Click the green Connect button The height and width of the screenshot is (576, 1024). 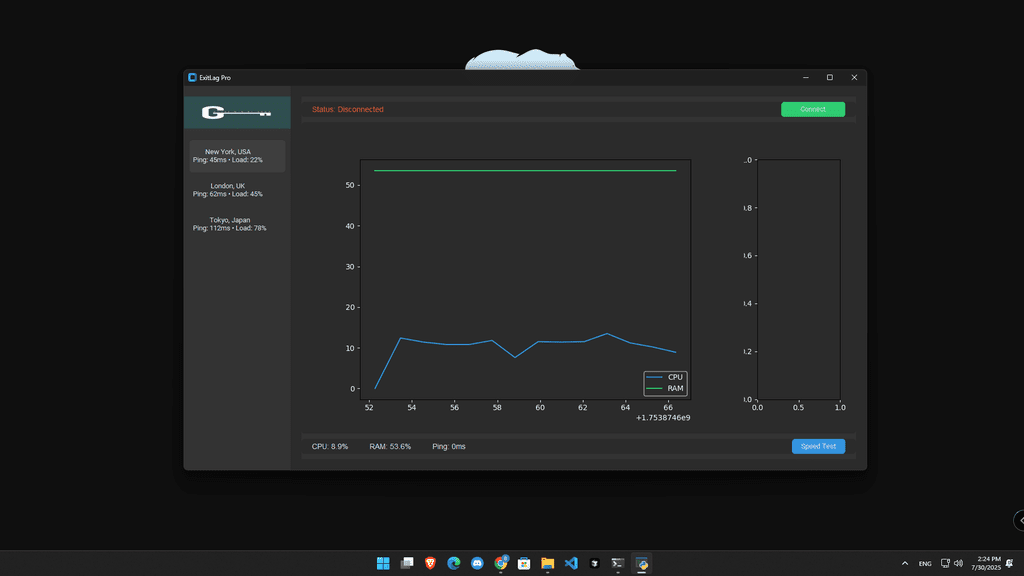[x=812, y=109]
